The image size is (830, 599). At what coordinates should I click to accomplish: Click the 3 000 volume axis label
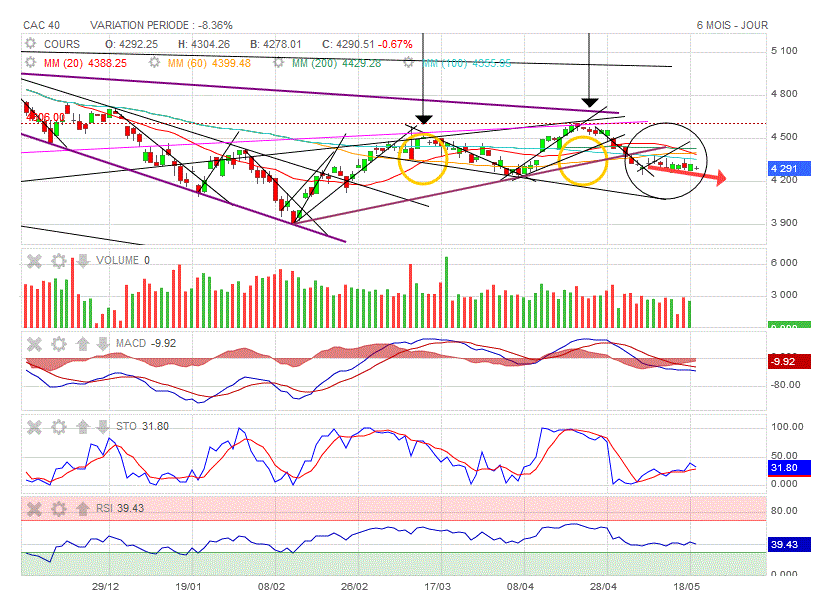click(x=784, y=295)
